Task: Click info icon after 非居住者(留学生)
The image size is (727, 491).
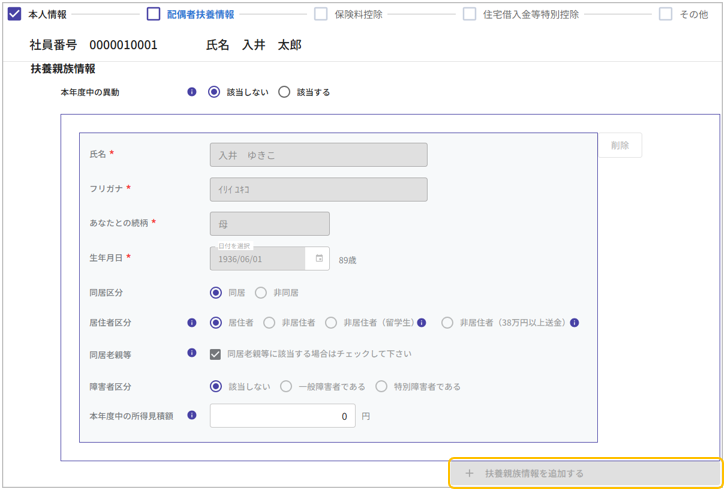Action: 422,323
